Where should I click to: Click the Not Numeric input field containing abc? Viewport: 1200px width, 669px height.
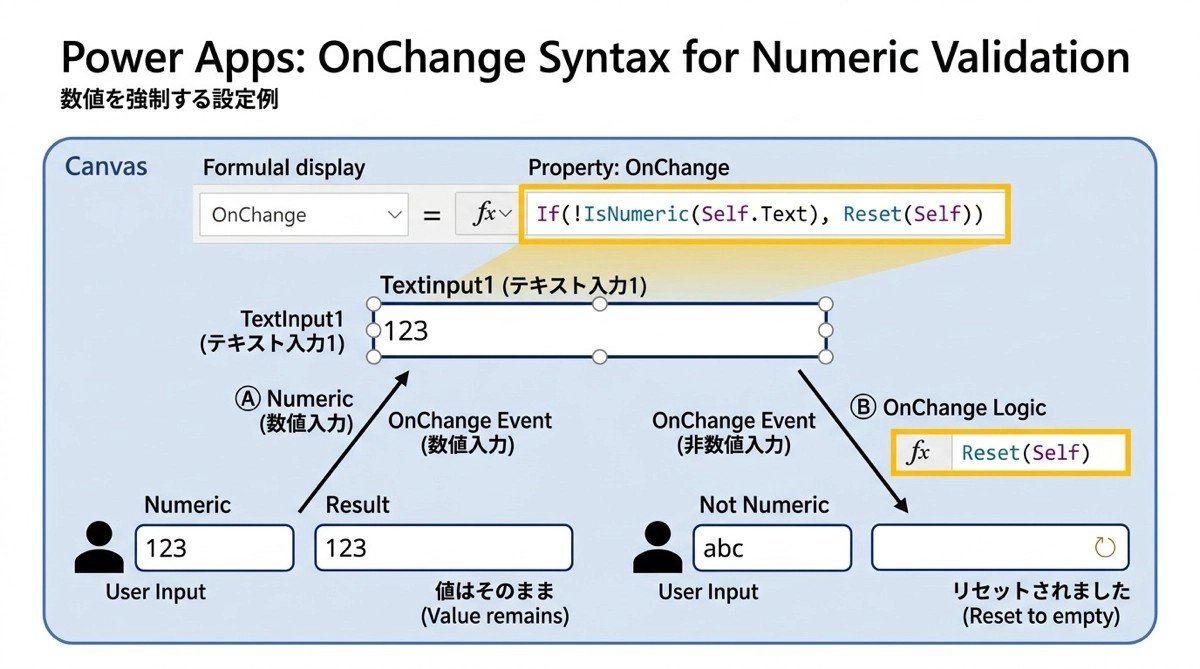tap(771, 548)
